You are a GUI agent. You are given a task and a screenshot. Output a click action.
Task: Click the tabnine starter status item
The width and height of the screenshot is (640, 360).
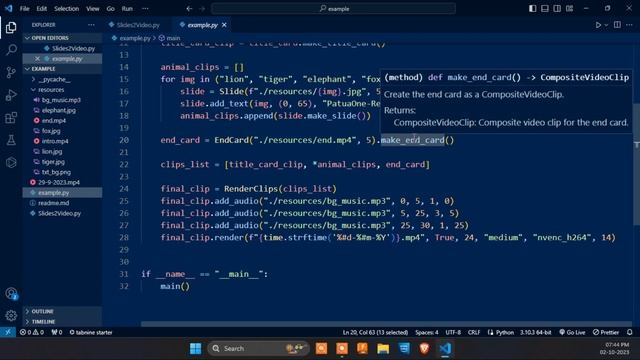pyautogui.click(x=91, y=332)
